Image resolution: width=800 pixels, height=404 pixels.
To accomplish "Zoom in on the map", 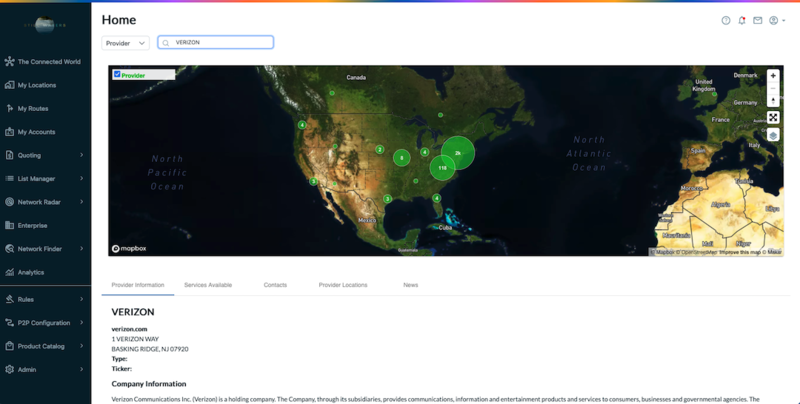I will pos(773,76).
